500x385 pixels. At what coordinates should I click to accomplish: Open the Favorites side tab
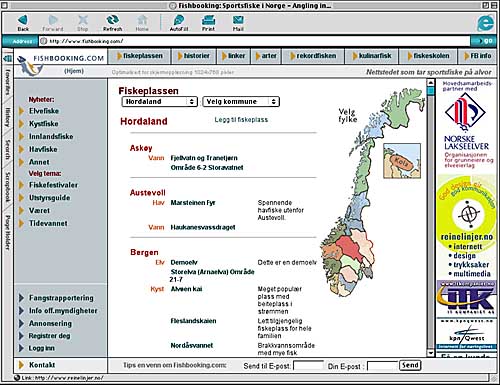pos(8,82)
